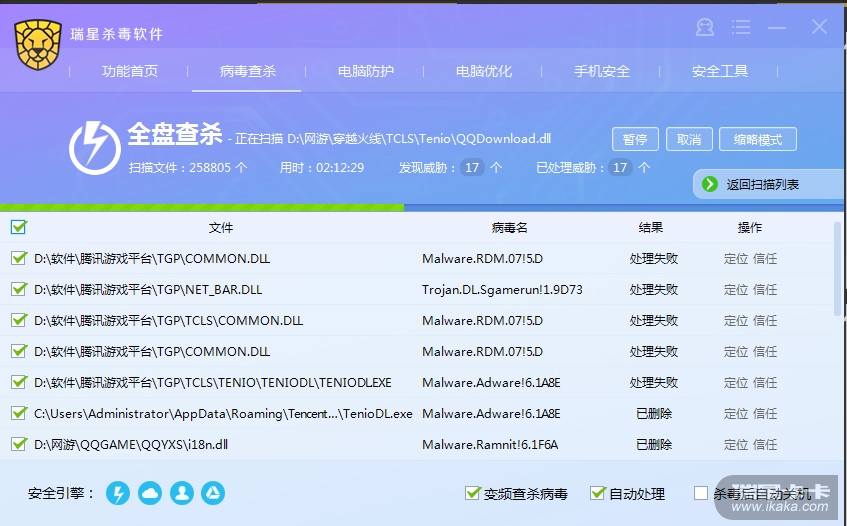Select the person security engine icon
This screenshot has height=526, width=847.
coord(182,493)
